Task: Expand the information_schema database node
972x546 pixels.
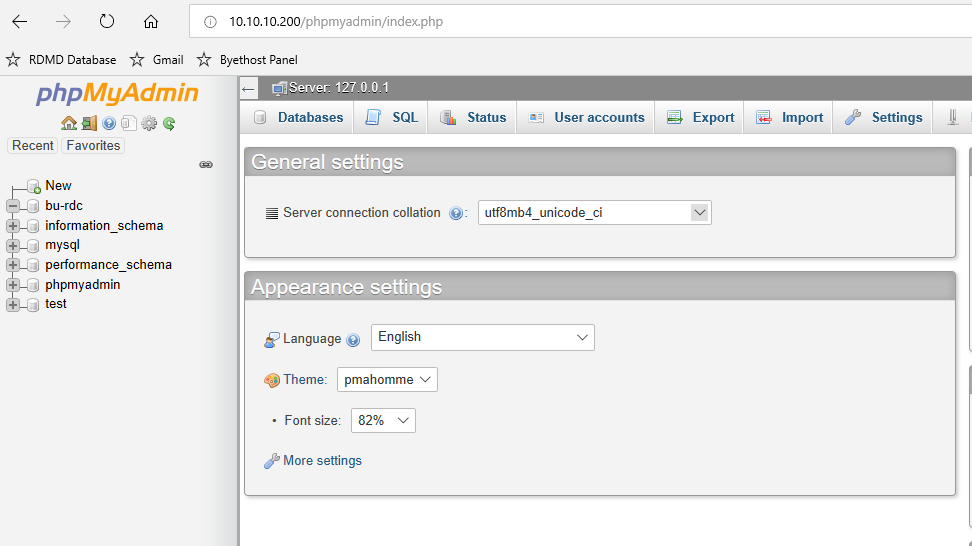Action: tap(13, 226)
